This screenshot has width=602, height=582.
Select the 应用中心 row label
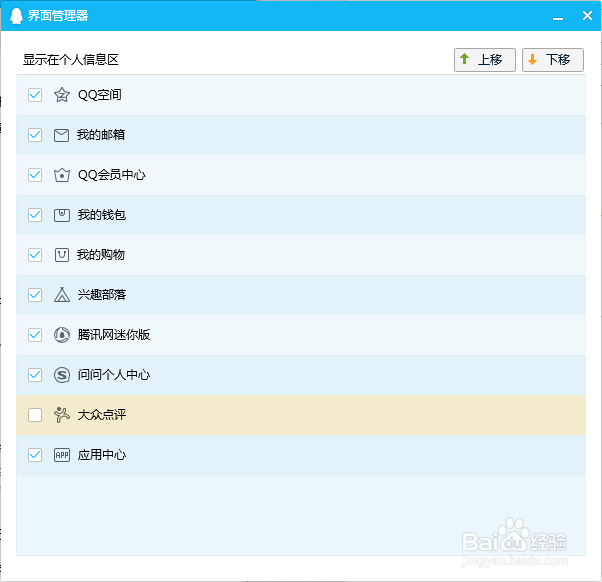click(102, 455)
